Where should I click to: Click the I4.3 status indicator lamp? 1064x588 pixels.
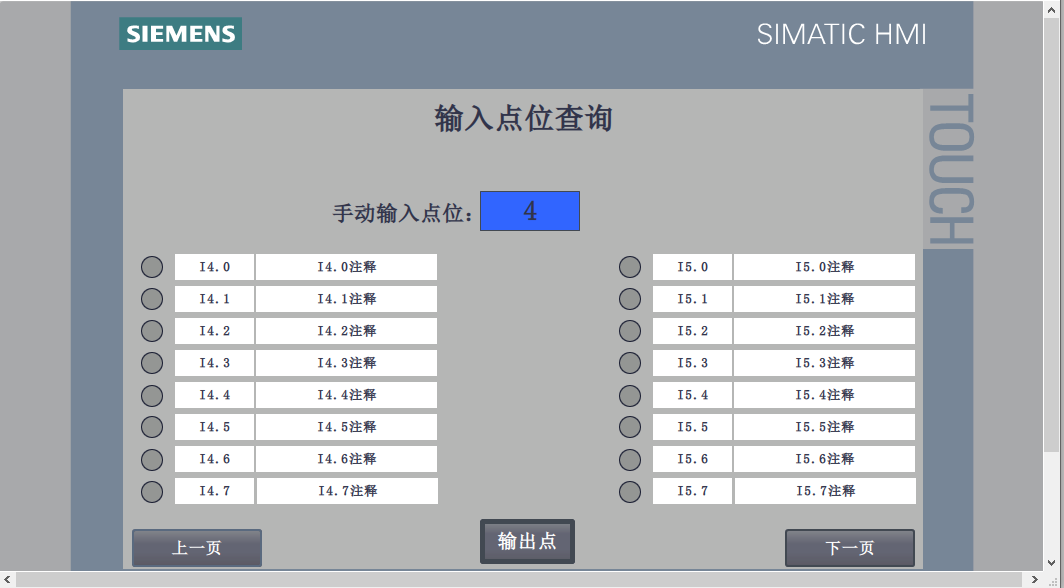click(x=151, y=363)
